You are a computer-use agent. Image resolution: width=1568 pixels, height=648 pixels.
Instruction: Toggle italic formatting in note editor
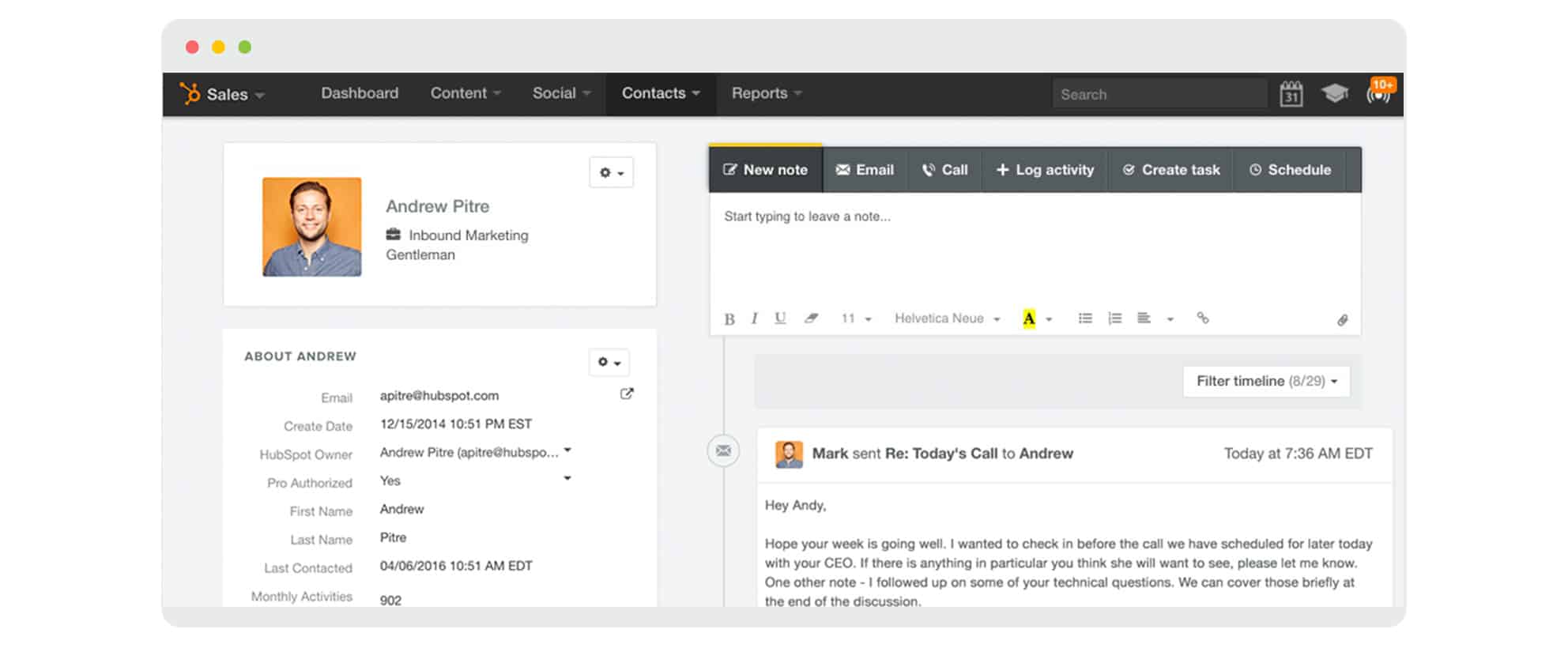tap(754, 318)
